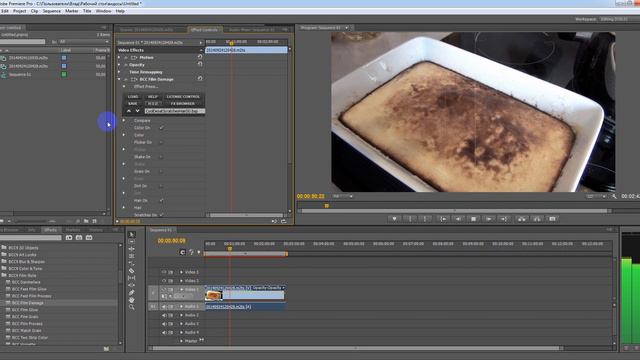Viewport: 640px width, 360px height.
Task: Step forward one frame in Program monitor
Action: 489,219
